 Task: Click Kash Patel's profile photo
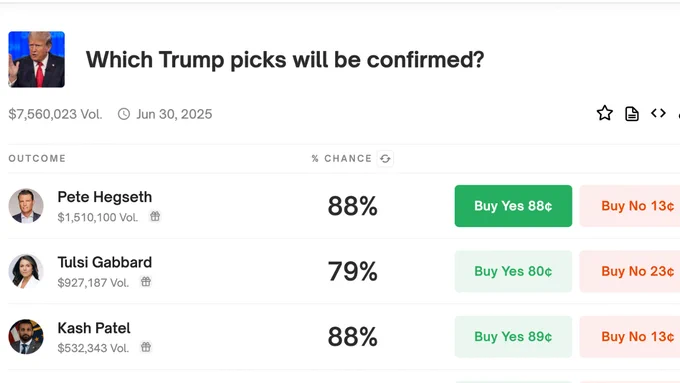tap(26, 337)
